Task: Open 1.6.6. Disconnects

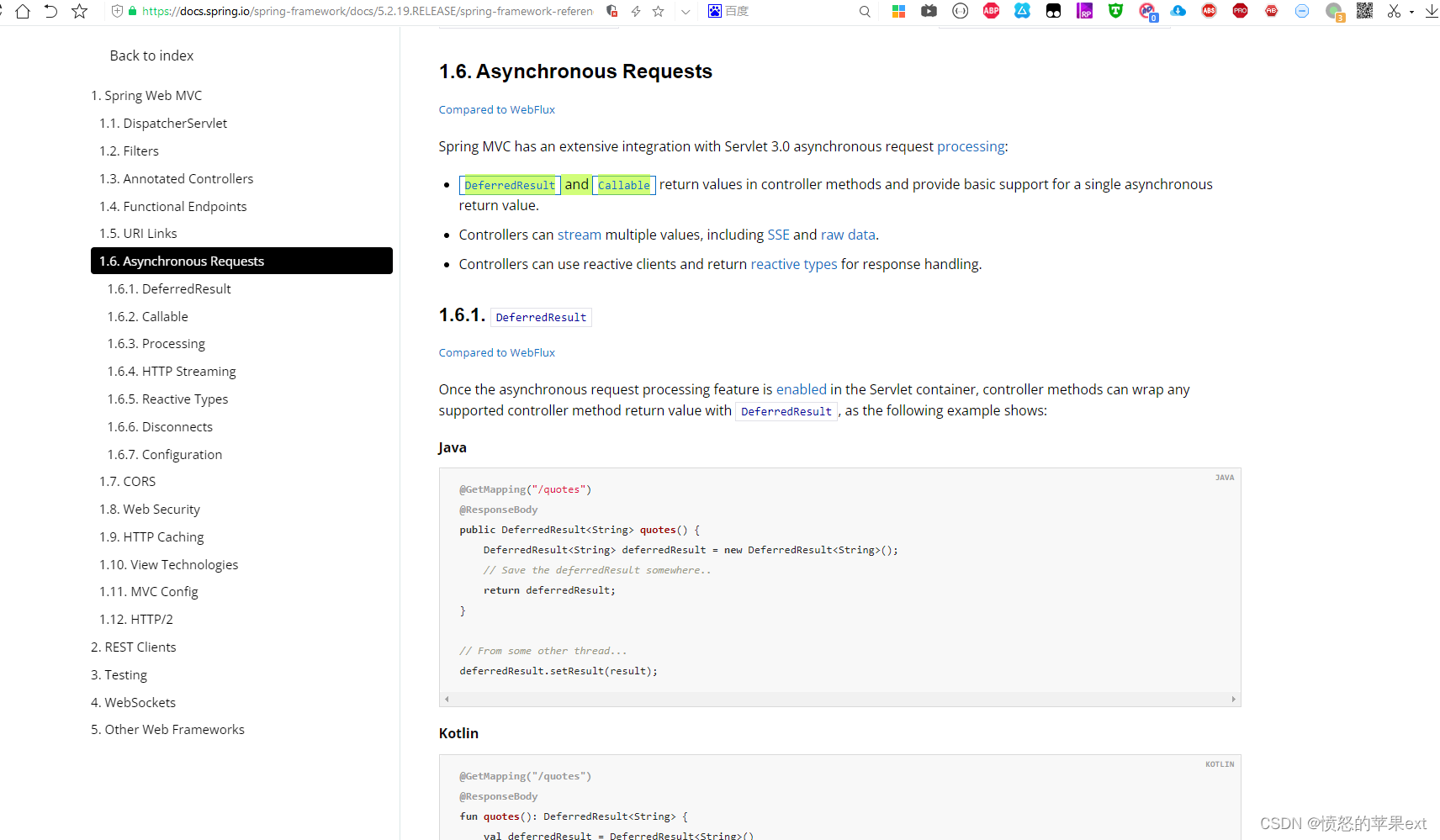Action: coord(160,427)
